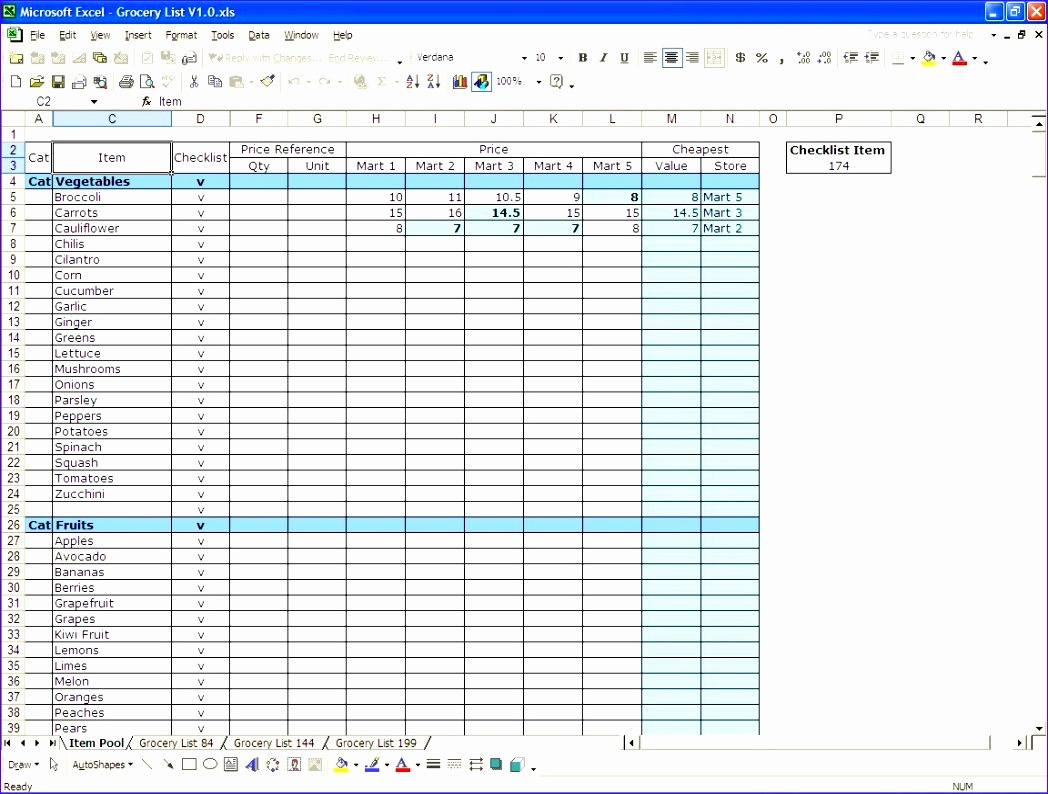1048x794 pixels.
Task: Open the Insert menu
Action: [x=138, y=35]
